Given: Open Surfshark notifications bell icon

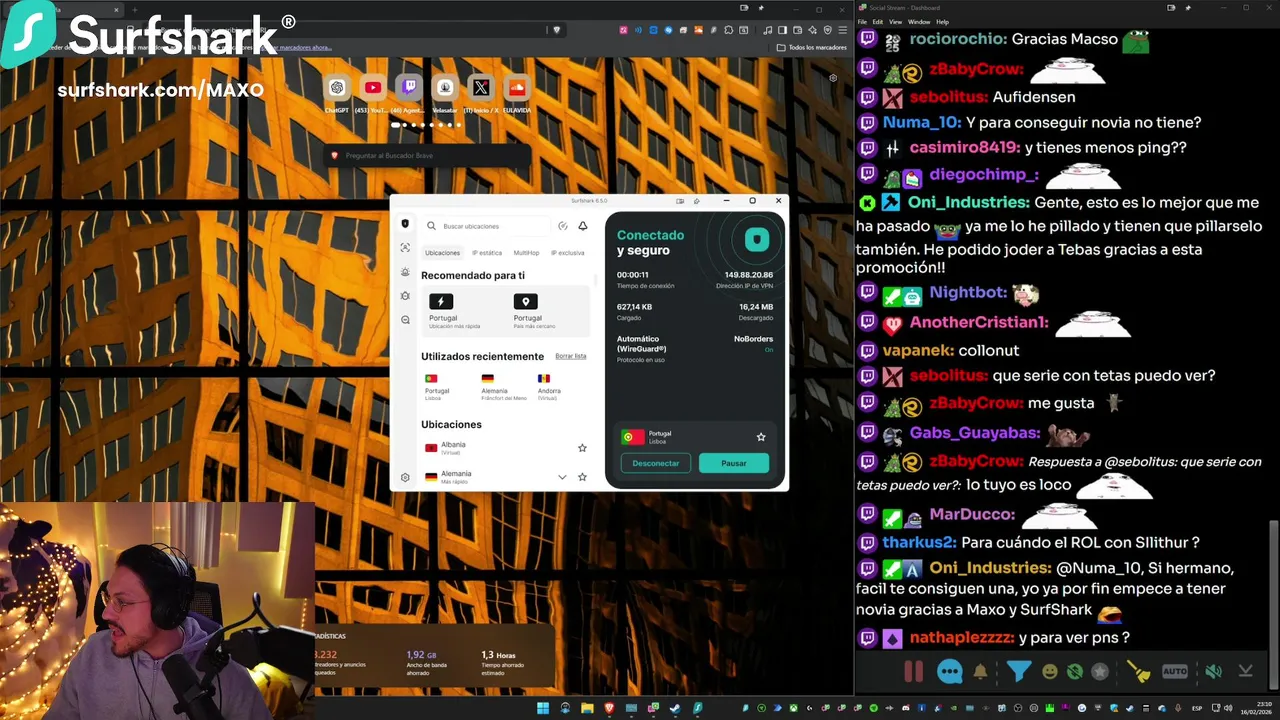Looking at the screenshot, I should (x=583, y=226).
